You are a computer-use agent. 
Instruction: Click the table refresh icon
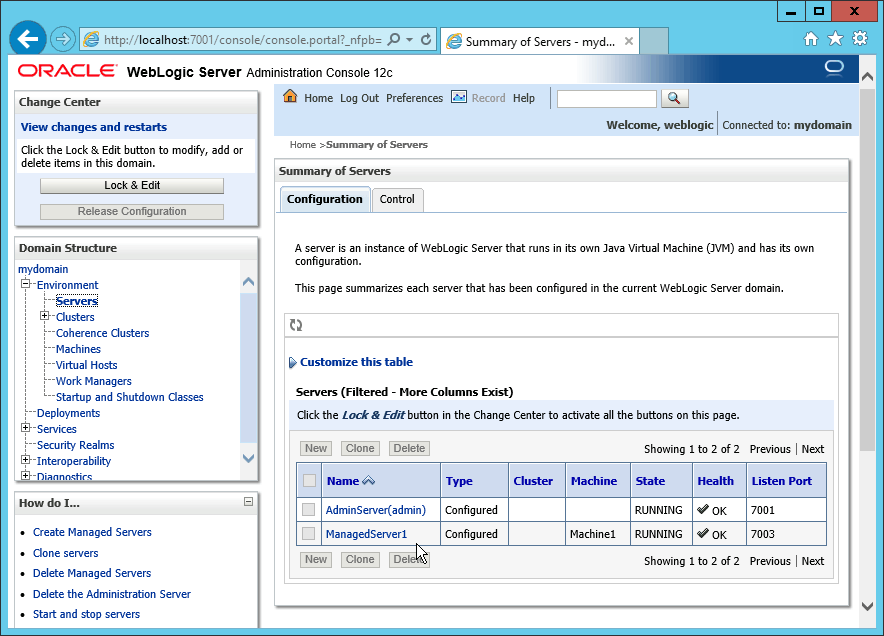click(x=296, y=325)
